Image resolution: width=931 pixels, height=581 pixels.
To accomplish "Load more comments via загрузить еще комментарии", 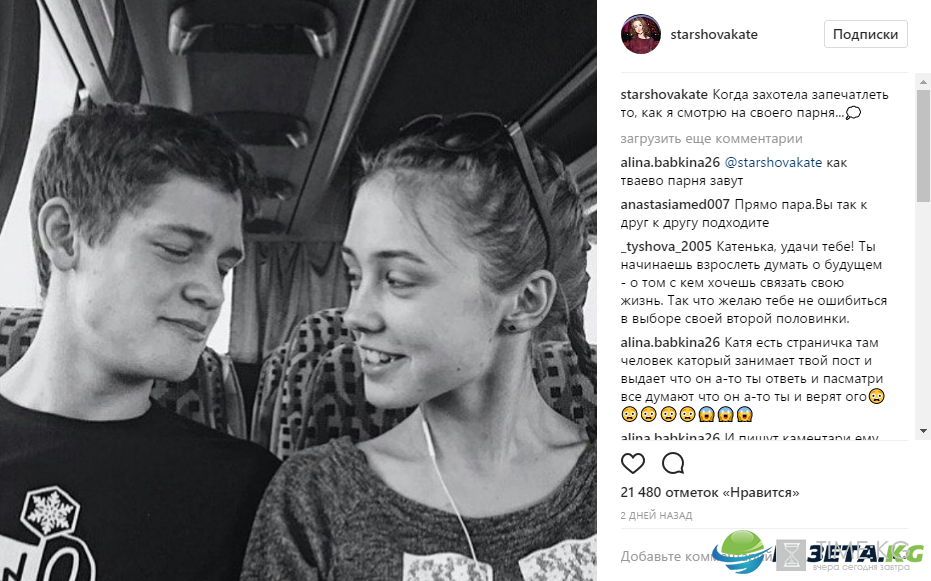I will click(x=711, y=139).
